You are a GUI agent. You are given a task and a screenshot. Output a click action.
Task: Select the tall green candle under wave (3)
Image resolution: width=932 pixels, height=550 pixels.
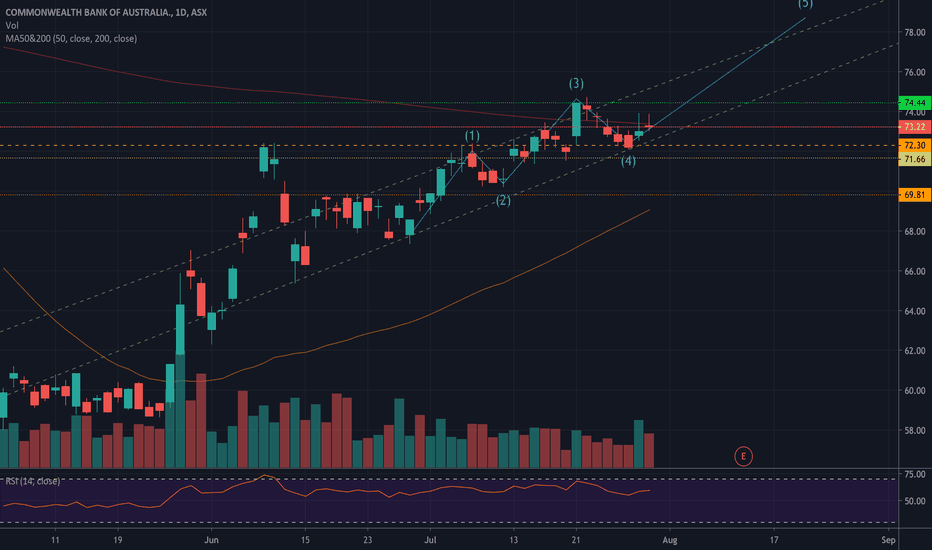[x=576, y=119]
